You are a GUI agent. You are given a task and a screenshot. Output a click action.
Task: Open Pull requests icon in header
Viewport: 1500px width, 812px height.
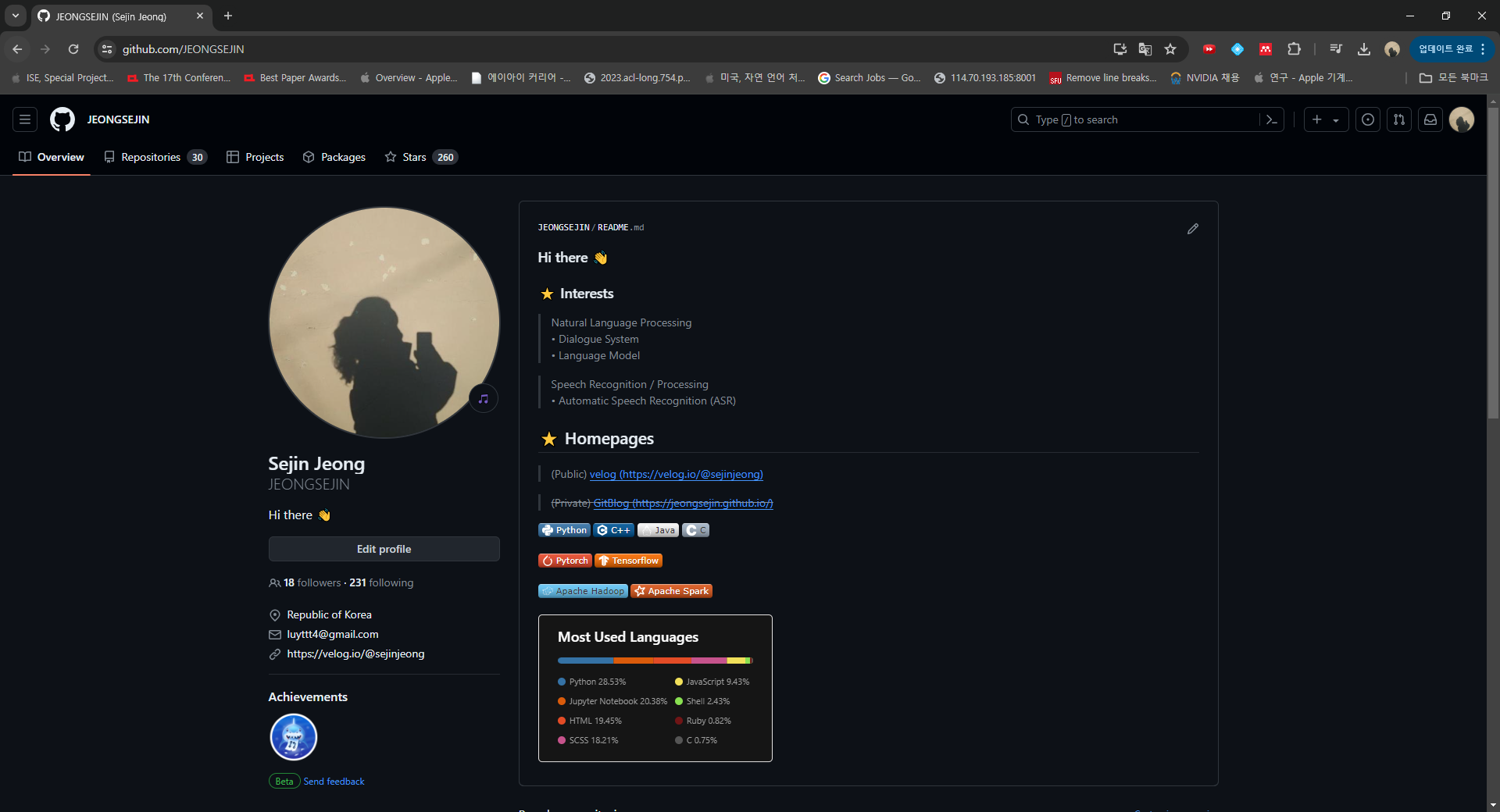(1399, 119)
